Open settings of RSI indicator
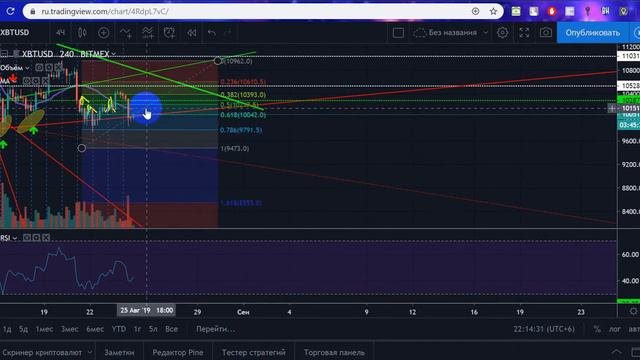 36,237
